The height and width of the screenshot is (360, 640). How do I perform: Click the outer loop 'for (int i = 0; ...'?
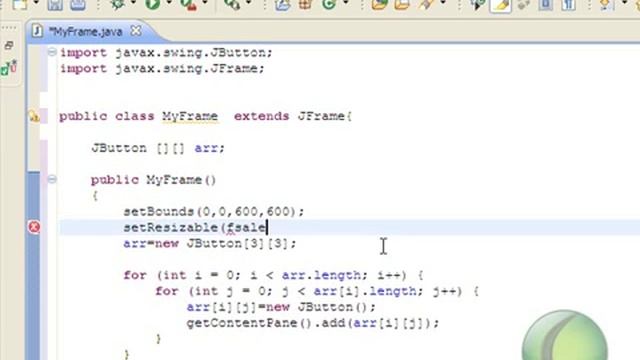pos(273,276)
